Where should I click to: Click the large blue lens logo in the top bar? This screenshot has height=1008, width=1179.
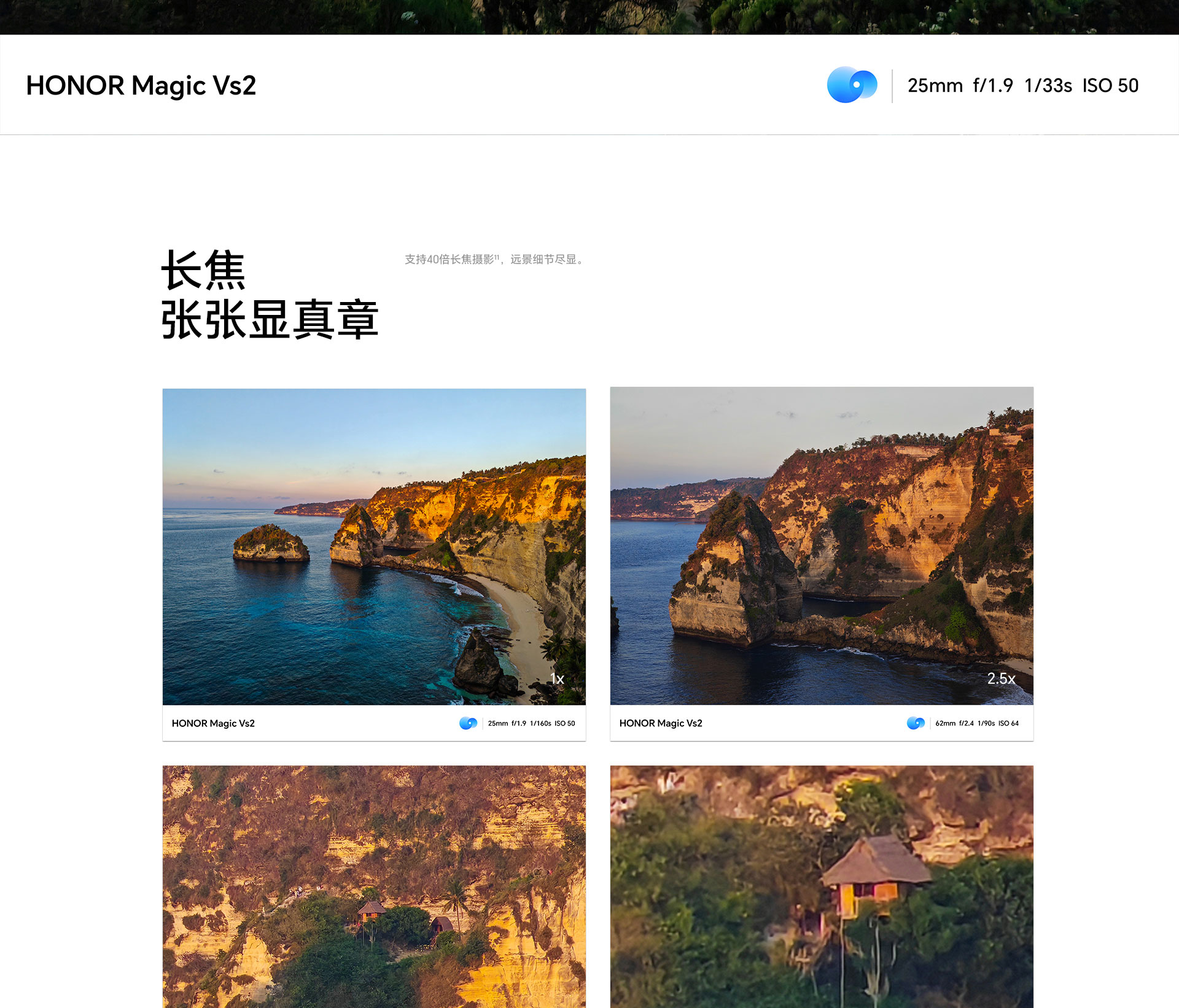point(852,85)
